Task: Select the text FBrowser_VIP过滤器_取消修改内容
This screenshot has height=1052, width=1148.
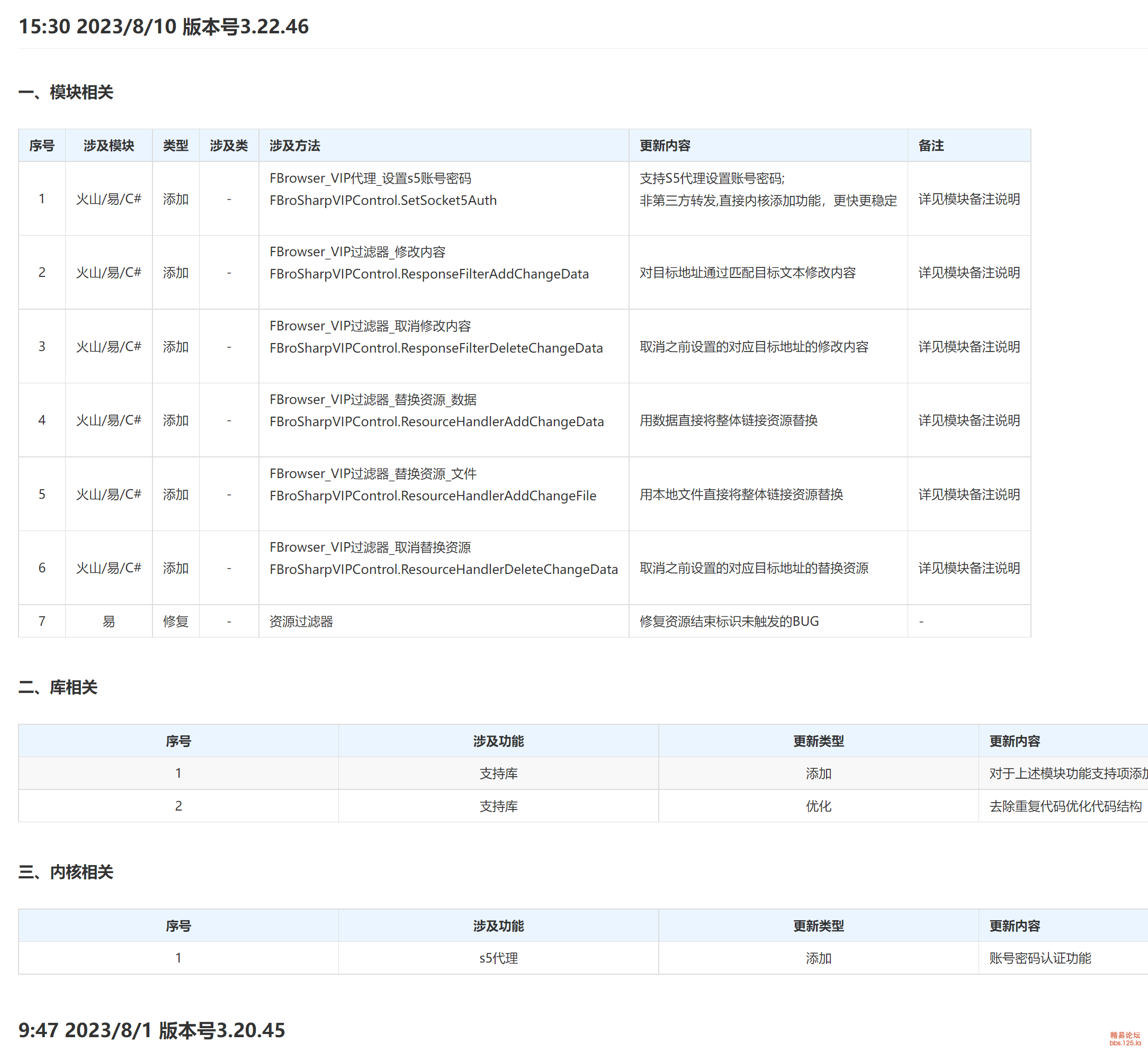Action: (x=371, y=326)
